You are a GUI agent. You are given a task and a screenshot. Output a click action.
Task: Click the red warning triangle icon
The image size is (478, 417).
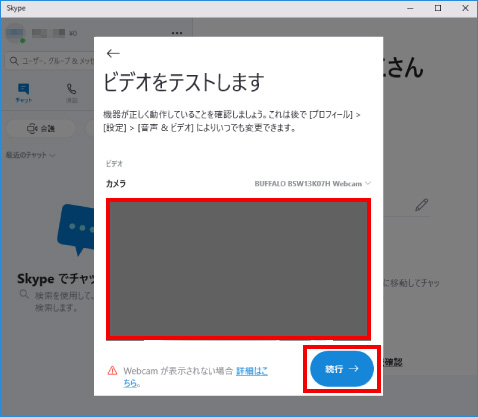pyautogui.click(x=112, y=371)
